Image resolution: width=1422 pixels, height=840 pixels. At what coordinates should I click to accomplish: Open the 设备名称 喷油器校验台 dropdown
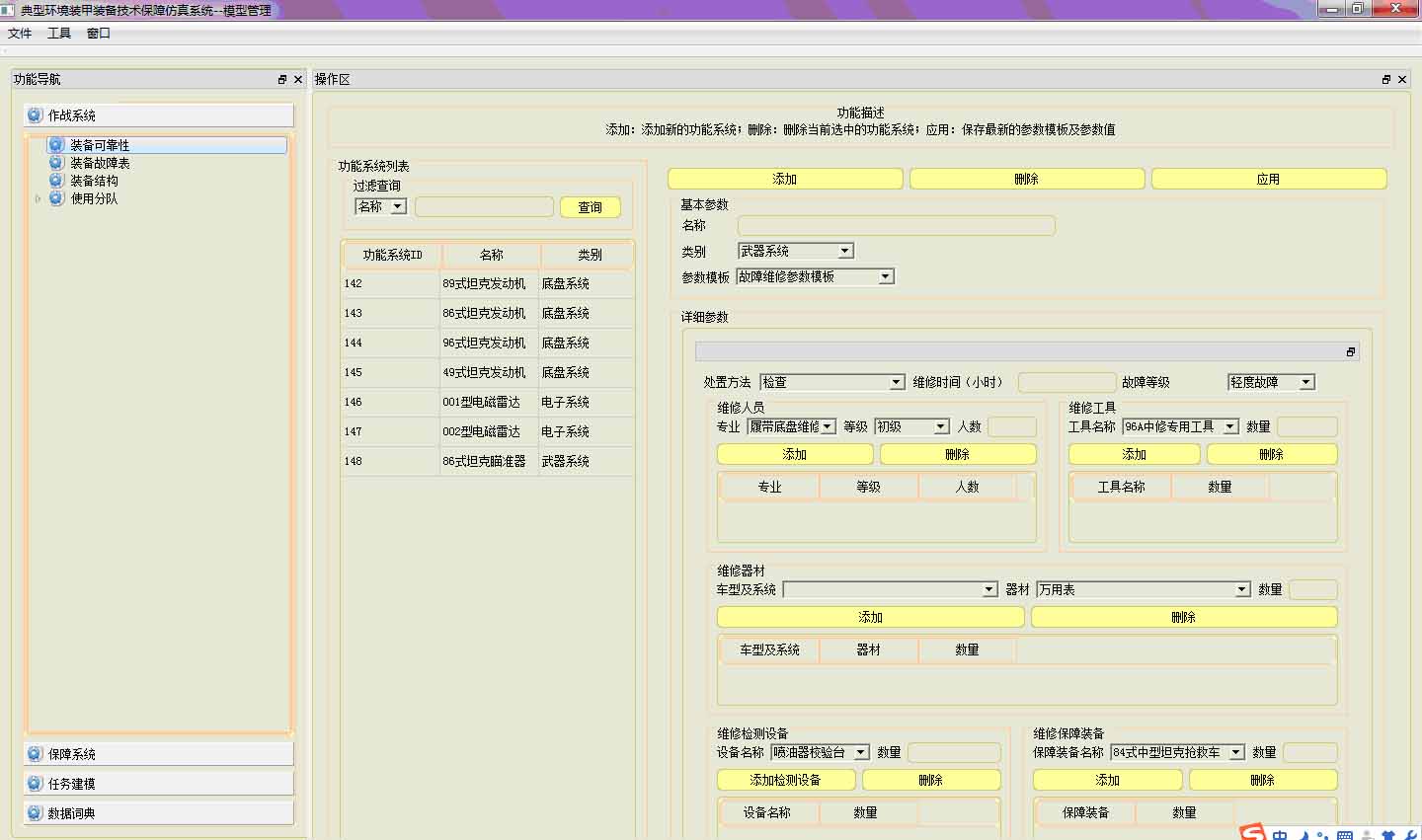point(861,752)
